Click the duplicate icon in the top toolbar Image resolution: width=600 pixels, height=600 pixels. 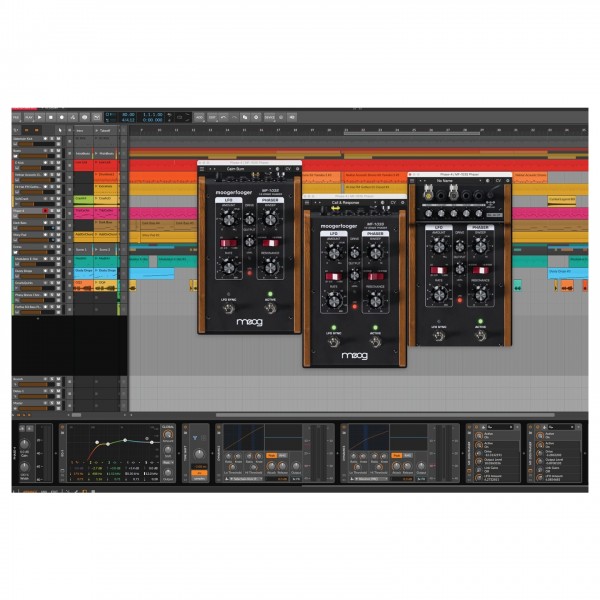(245, 117)
